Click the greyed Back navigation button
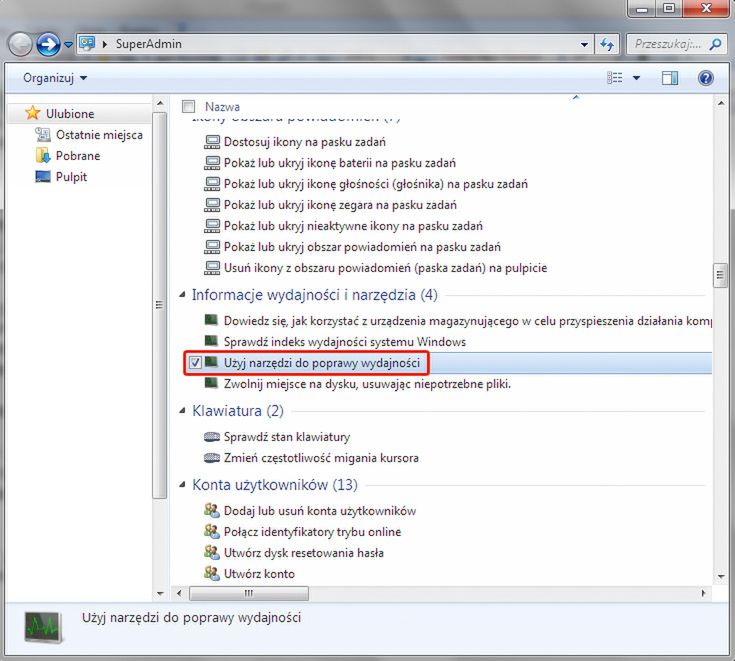This screenshot has height=661, width=735. [x=20, y=45]
